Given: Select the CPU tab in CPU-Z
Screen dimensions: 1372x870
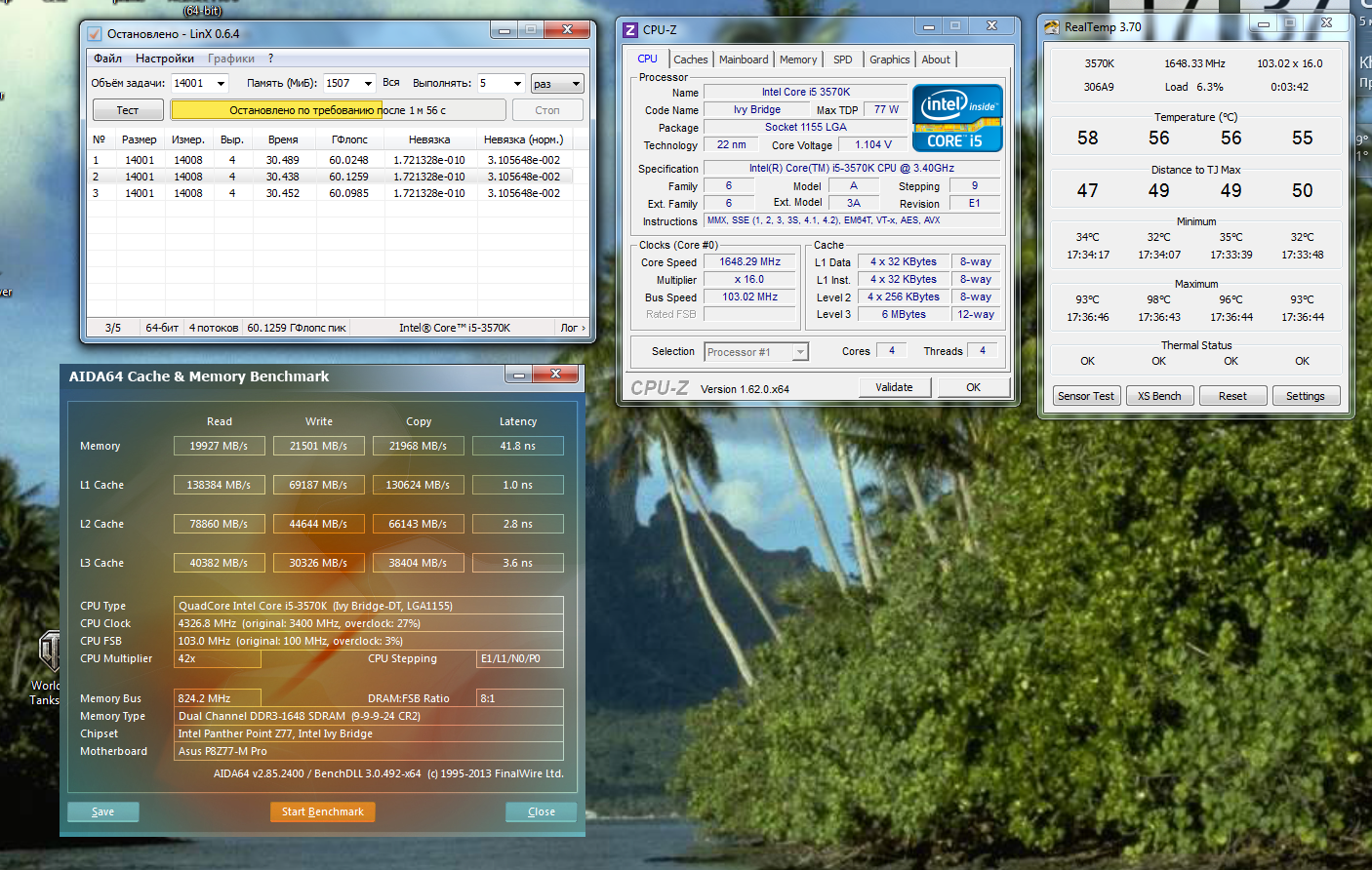Looking at the screenshot, I should coord(647,59).
